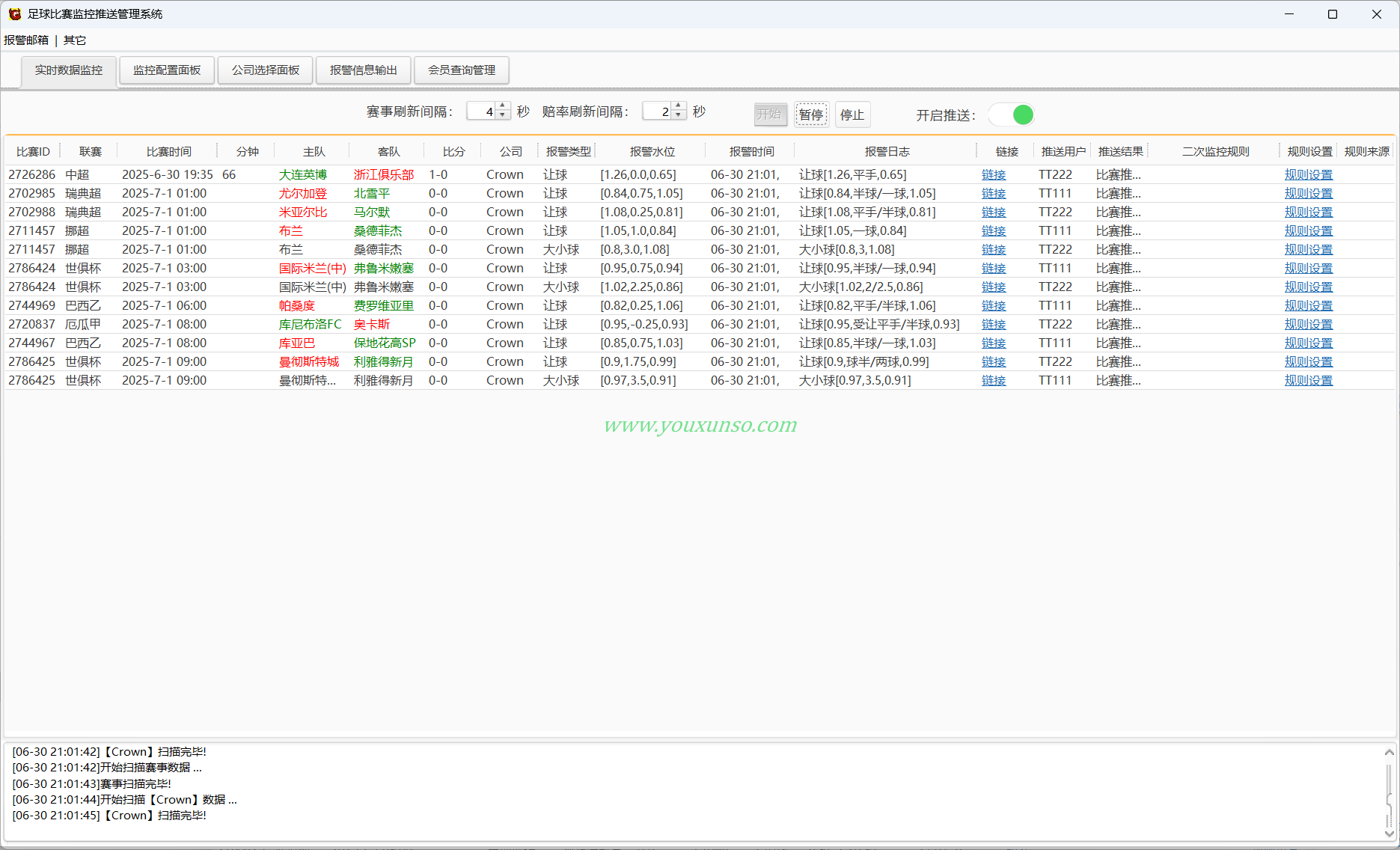Decrease 赔率刷新间隔 with down arrow
This screenshot has width=1400, height=850.
678,115
